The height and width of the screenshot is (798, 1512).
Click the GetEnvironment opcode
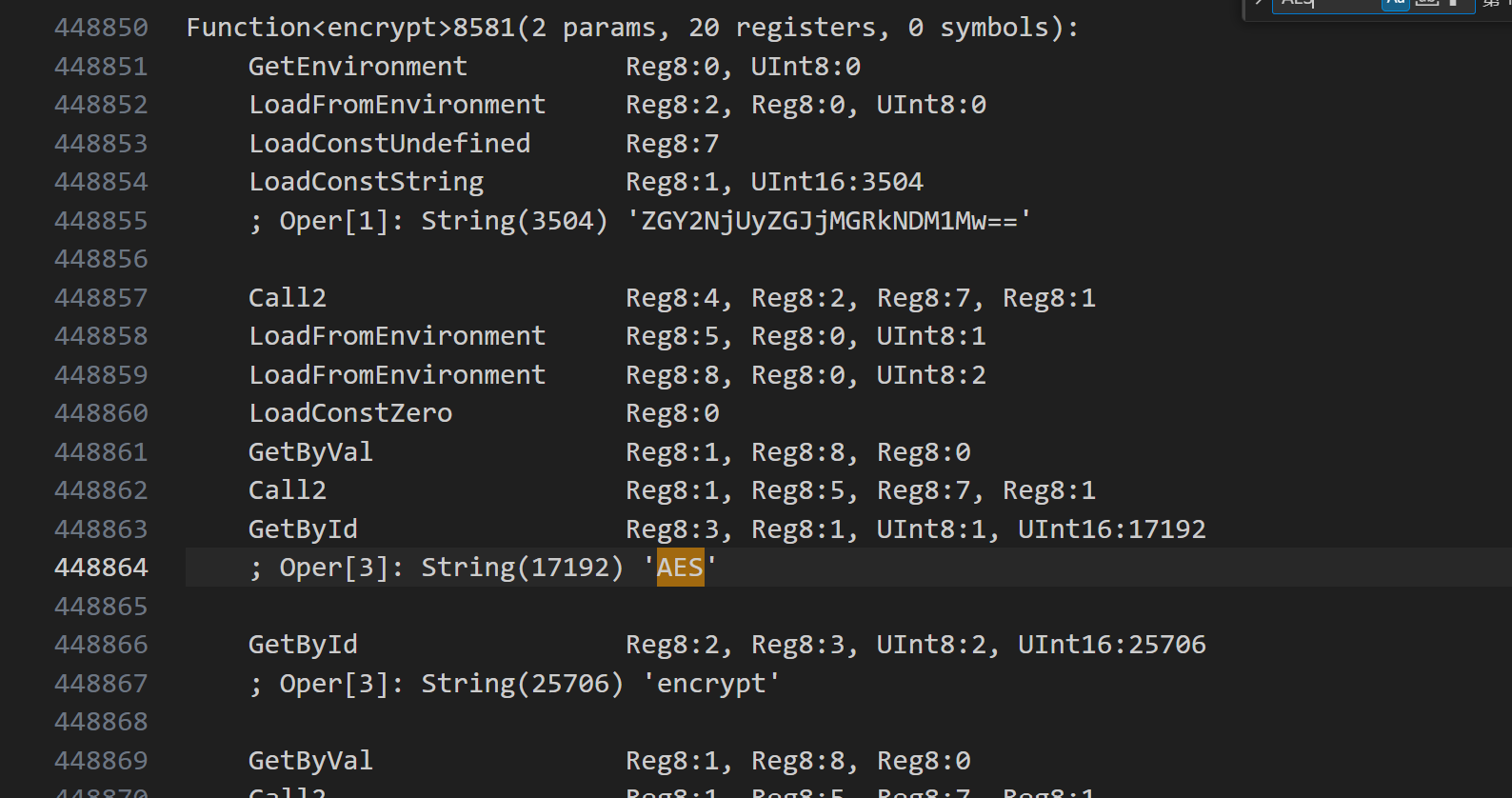tap(358, 67)
